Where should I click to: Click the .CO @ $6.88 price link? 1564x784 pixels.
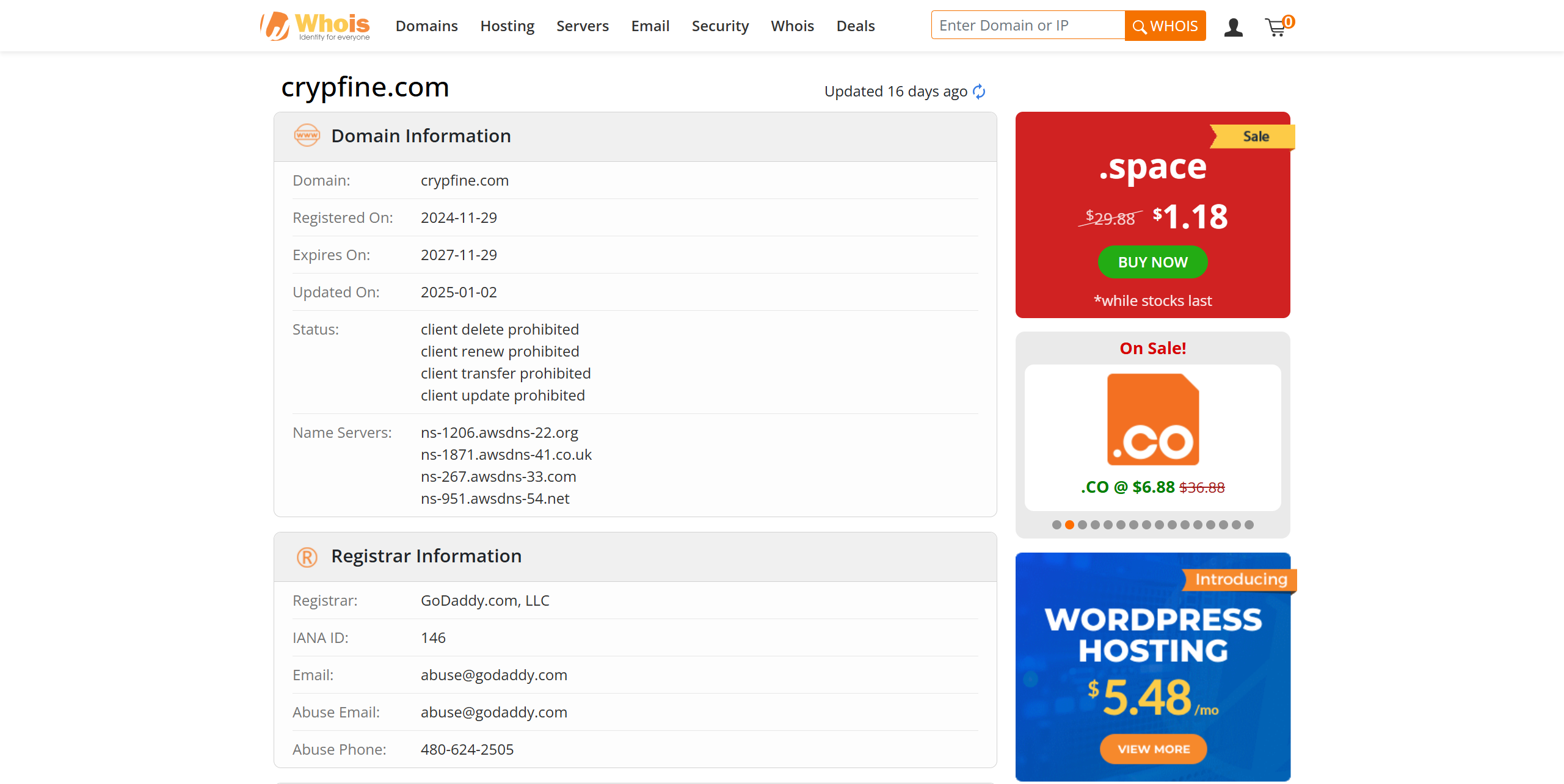coord(1152,487)
